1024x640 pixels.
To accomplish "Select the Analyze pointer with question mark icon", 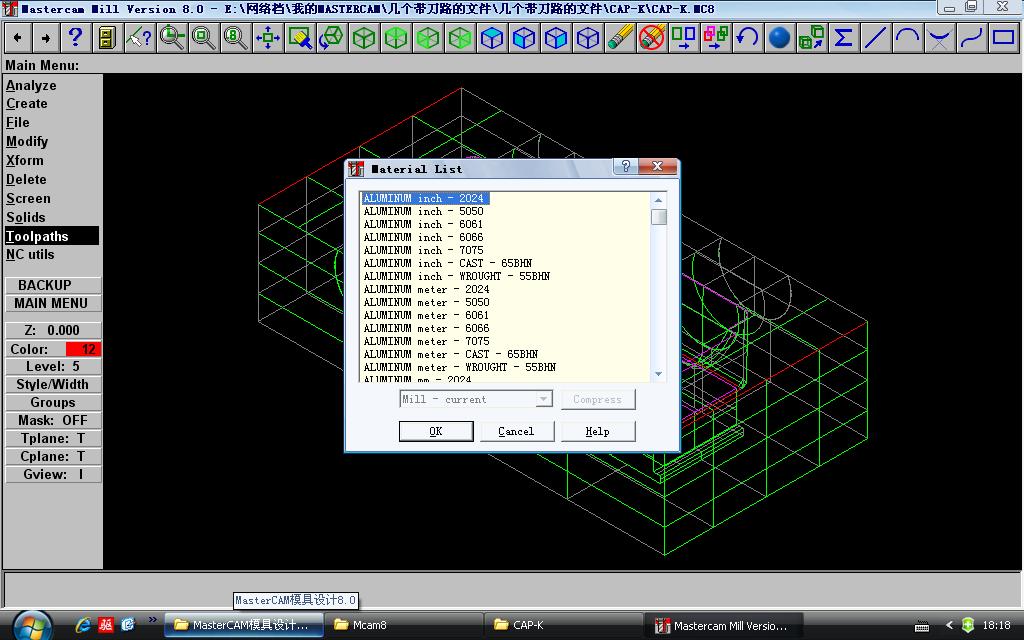I will (x=139, y=38).
